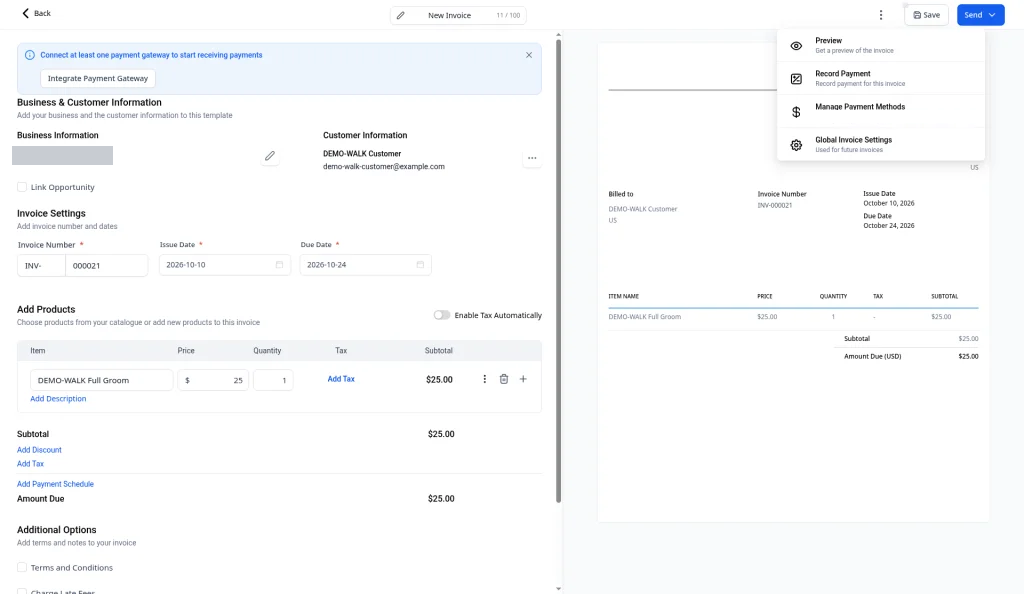Click Add Tax link in product row
1024x594 pixels.
click(x=341, y=379)
